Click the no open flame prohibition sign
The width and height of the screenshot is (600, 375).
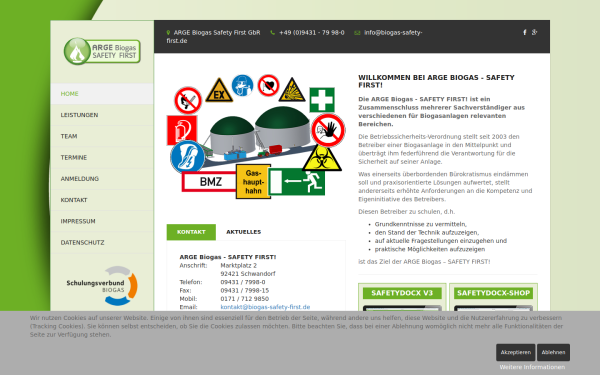click(x=188, y=101)
